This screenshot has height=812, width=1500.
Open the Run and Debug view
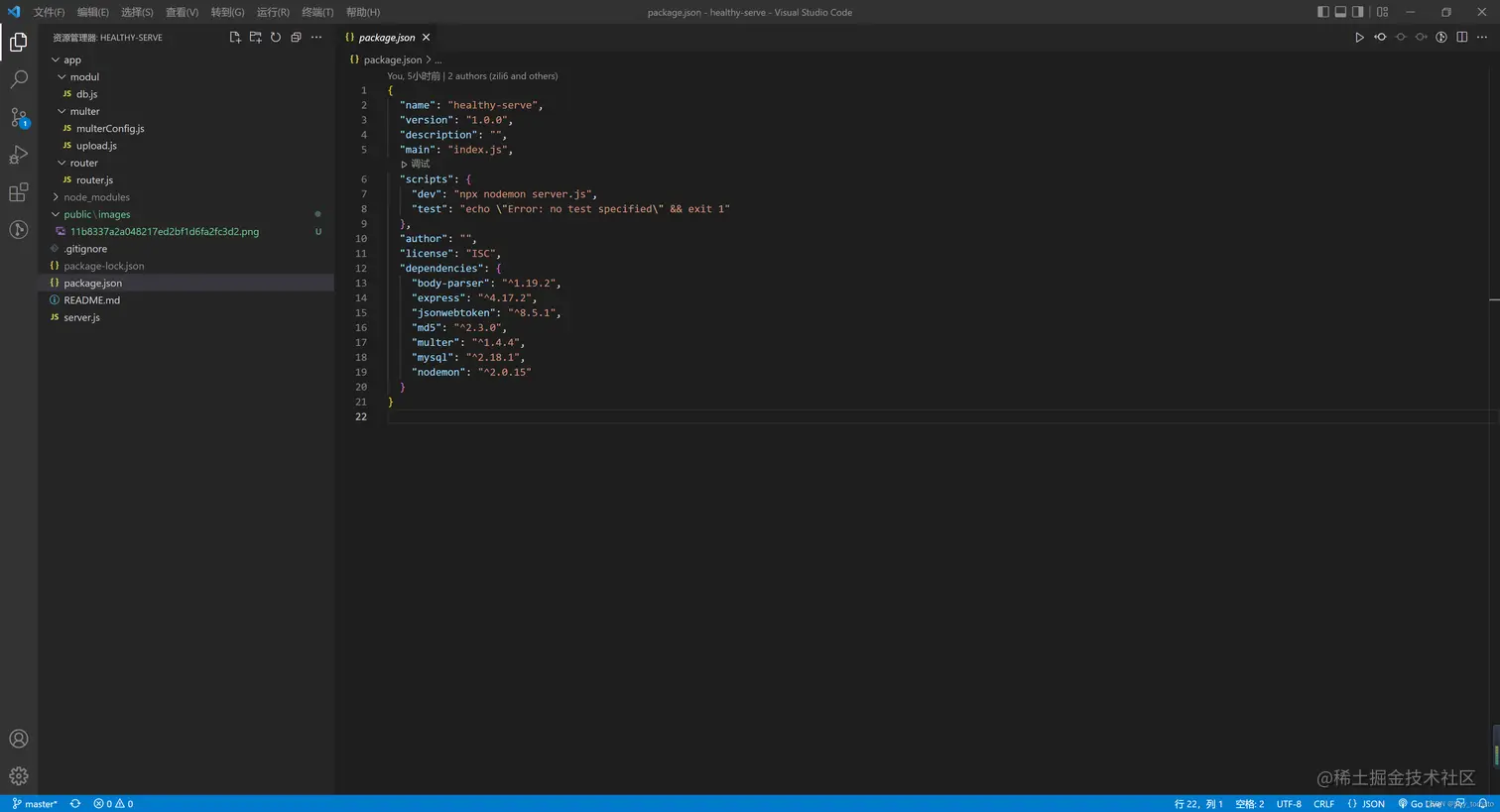[18, 155]
